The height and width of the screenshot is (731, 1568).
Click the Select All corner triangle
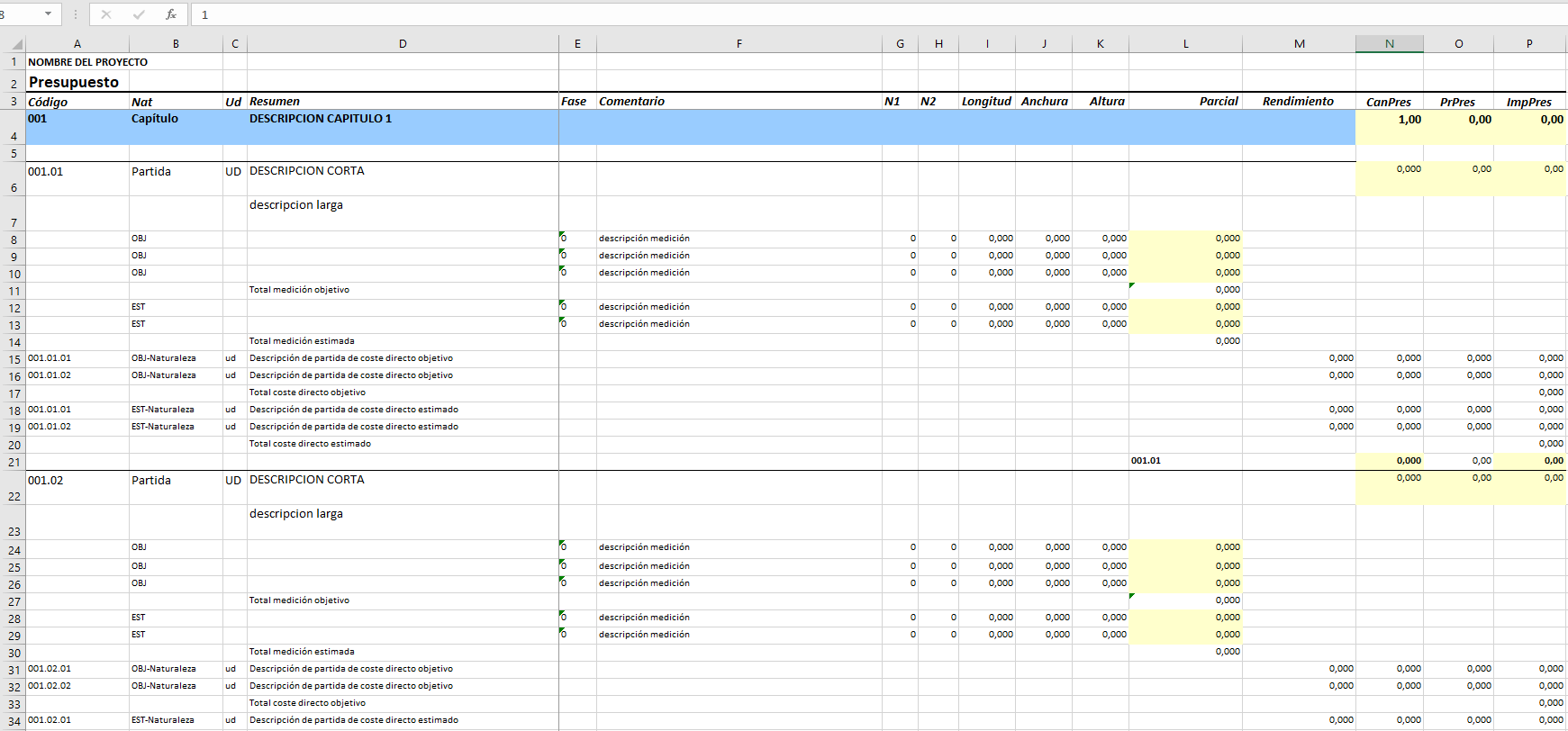tap(16, 43)
